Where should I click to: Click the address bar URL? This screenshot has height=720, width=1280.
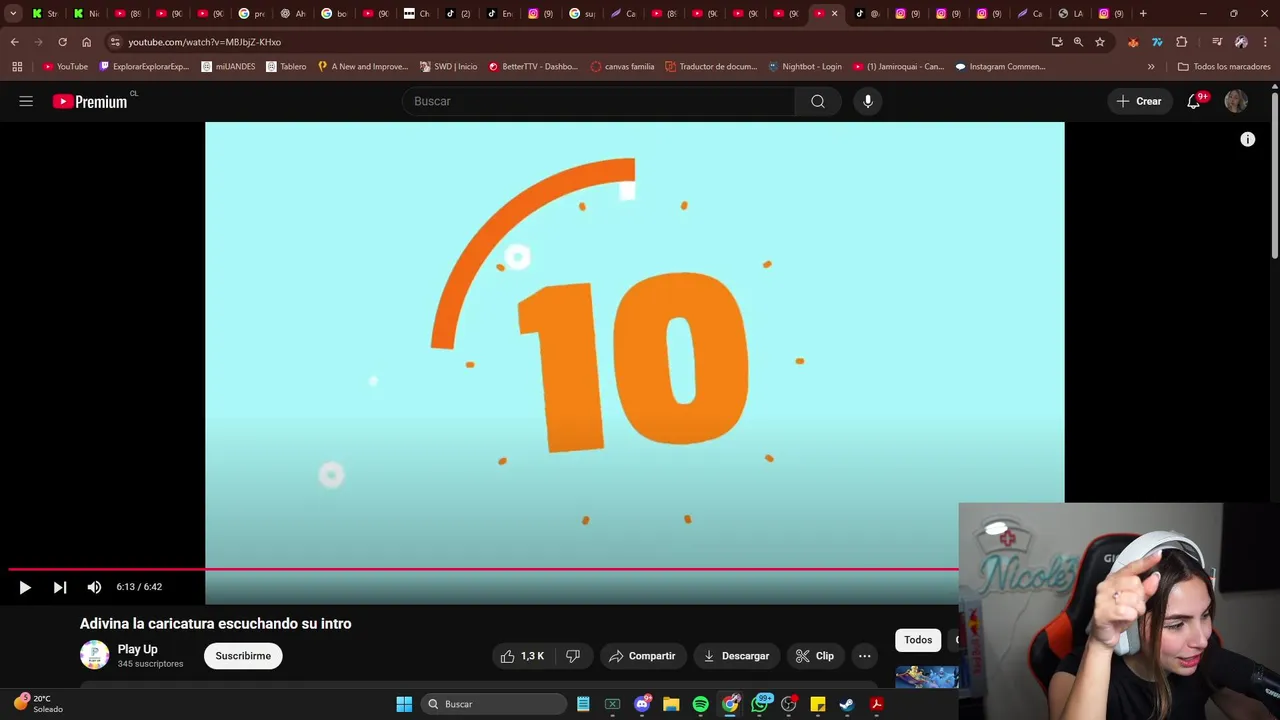coord(204,42)
